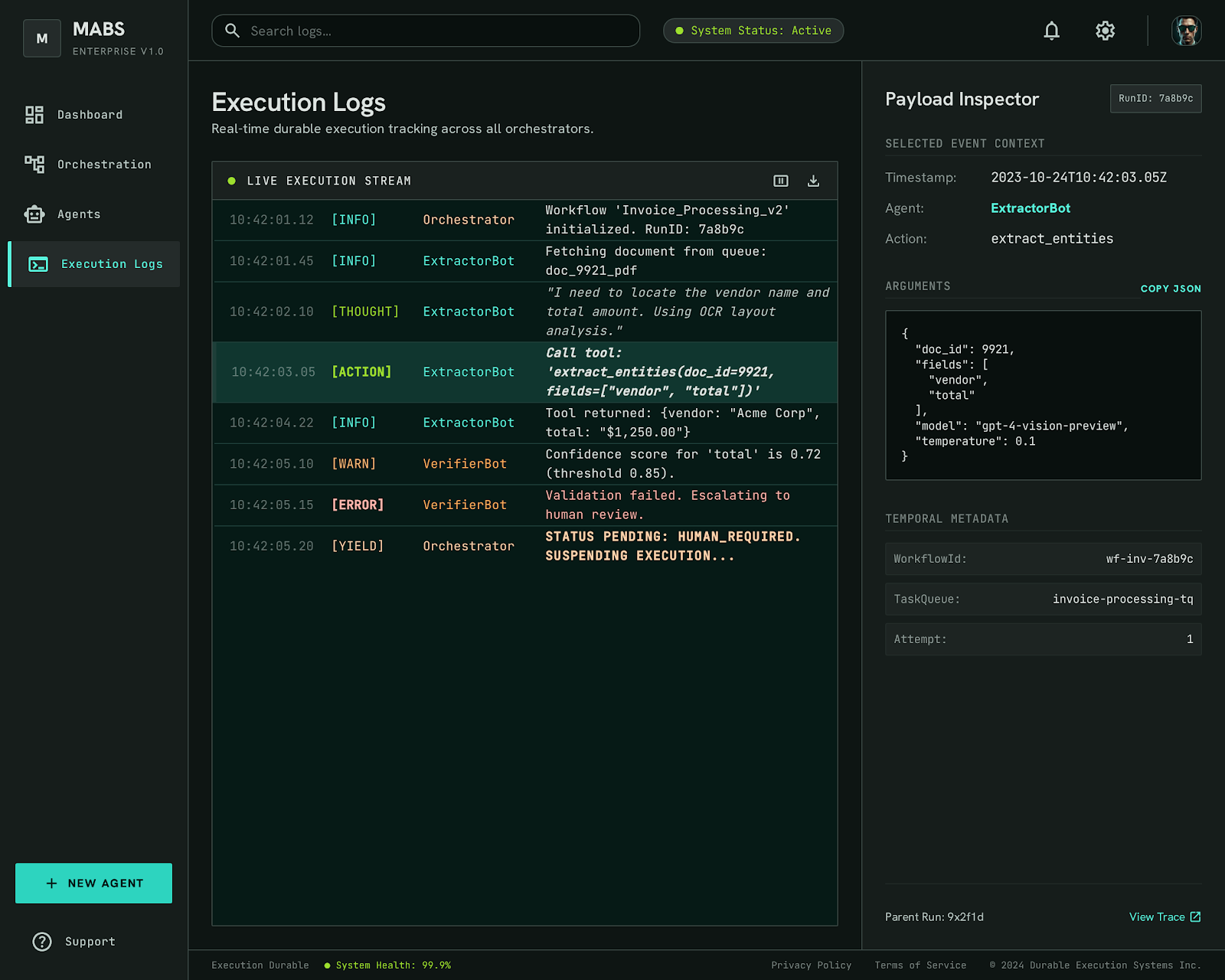Click the Agents robot icon
The image size is (1225, 980).
coord(34,214)
